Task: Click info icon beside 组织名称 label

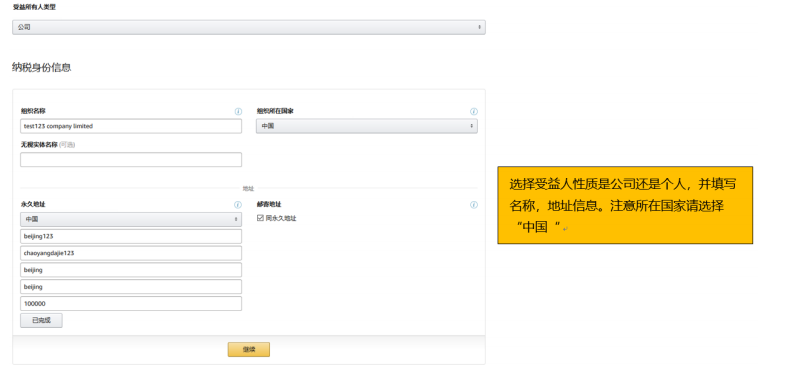Action: click(x=238, y=111)
